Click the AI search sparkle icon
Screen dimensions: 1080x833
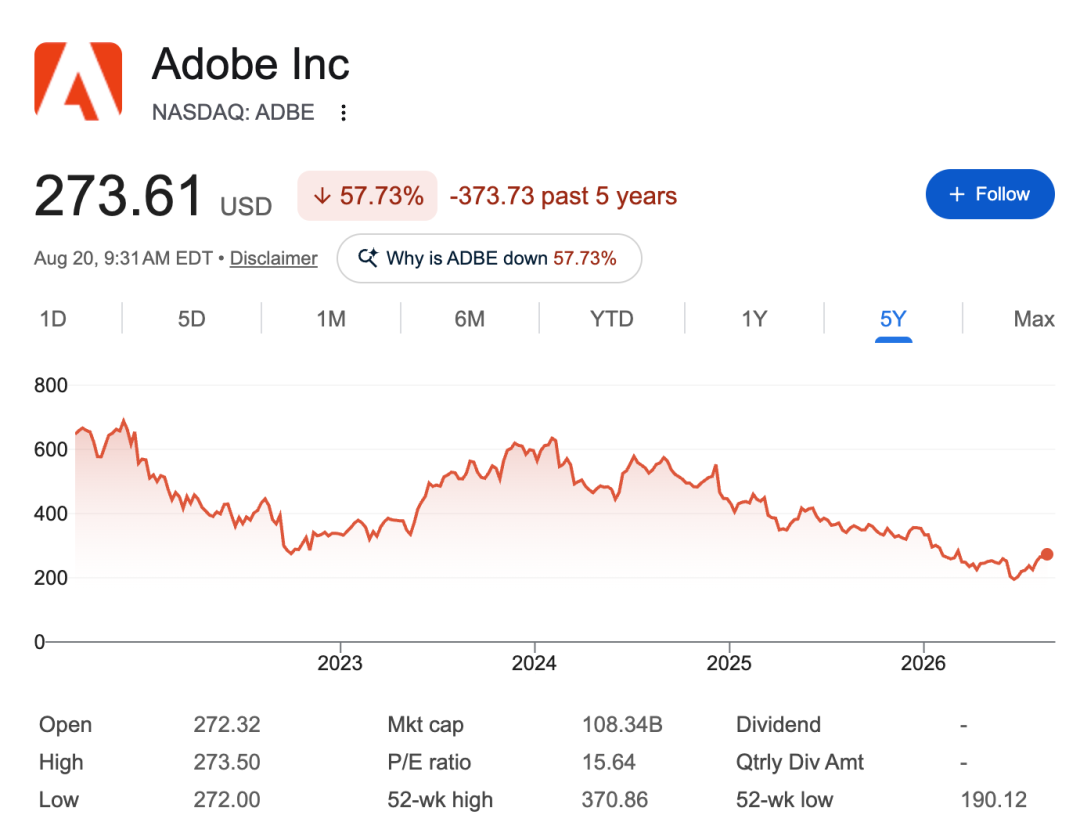tap(368, 258)
